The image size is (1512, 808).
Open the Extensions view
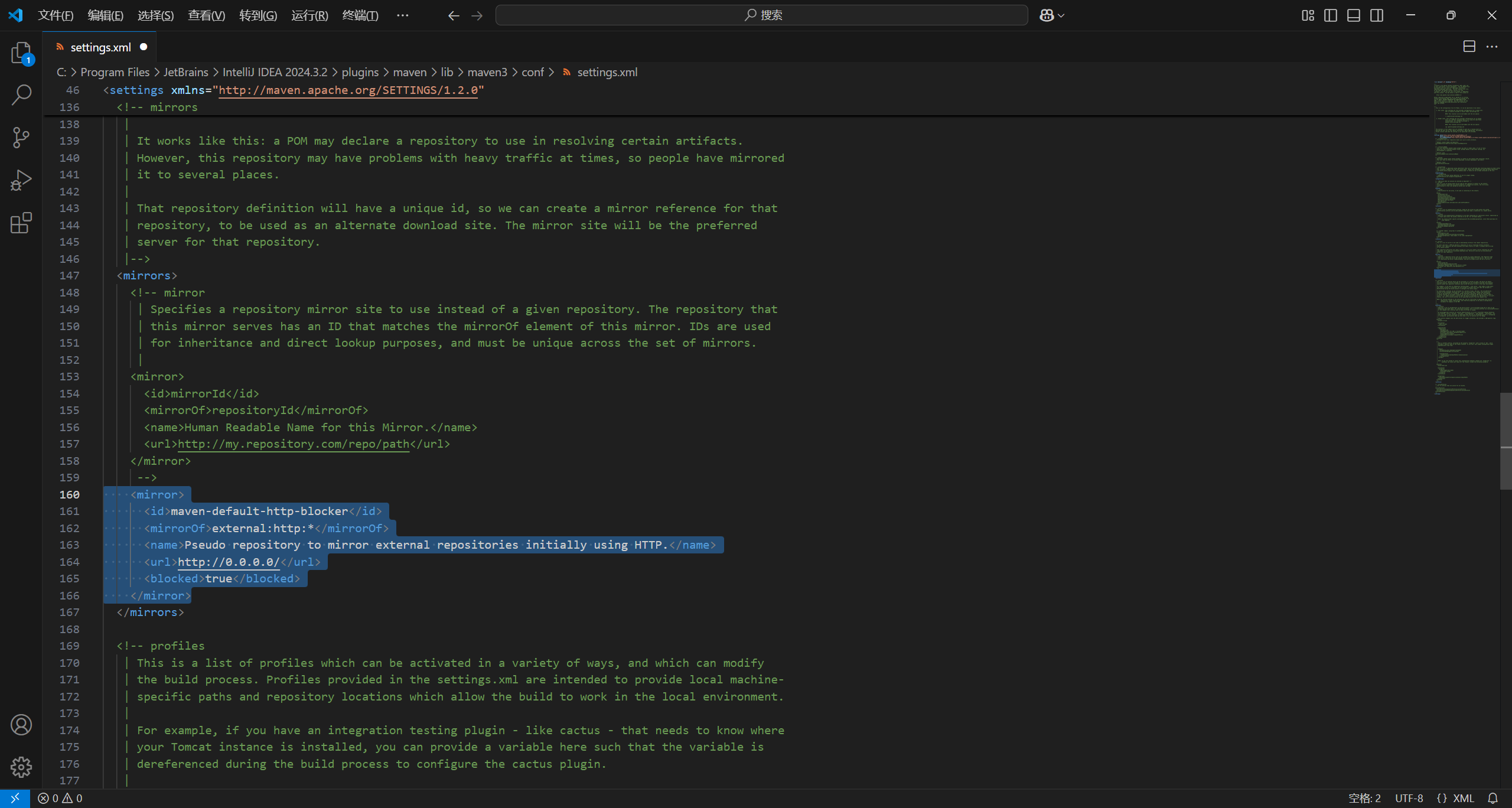(x=21, y=223)
